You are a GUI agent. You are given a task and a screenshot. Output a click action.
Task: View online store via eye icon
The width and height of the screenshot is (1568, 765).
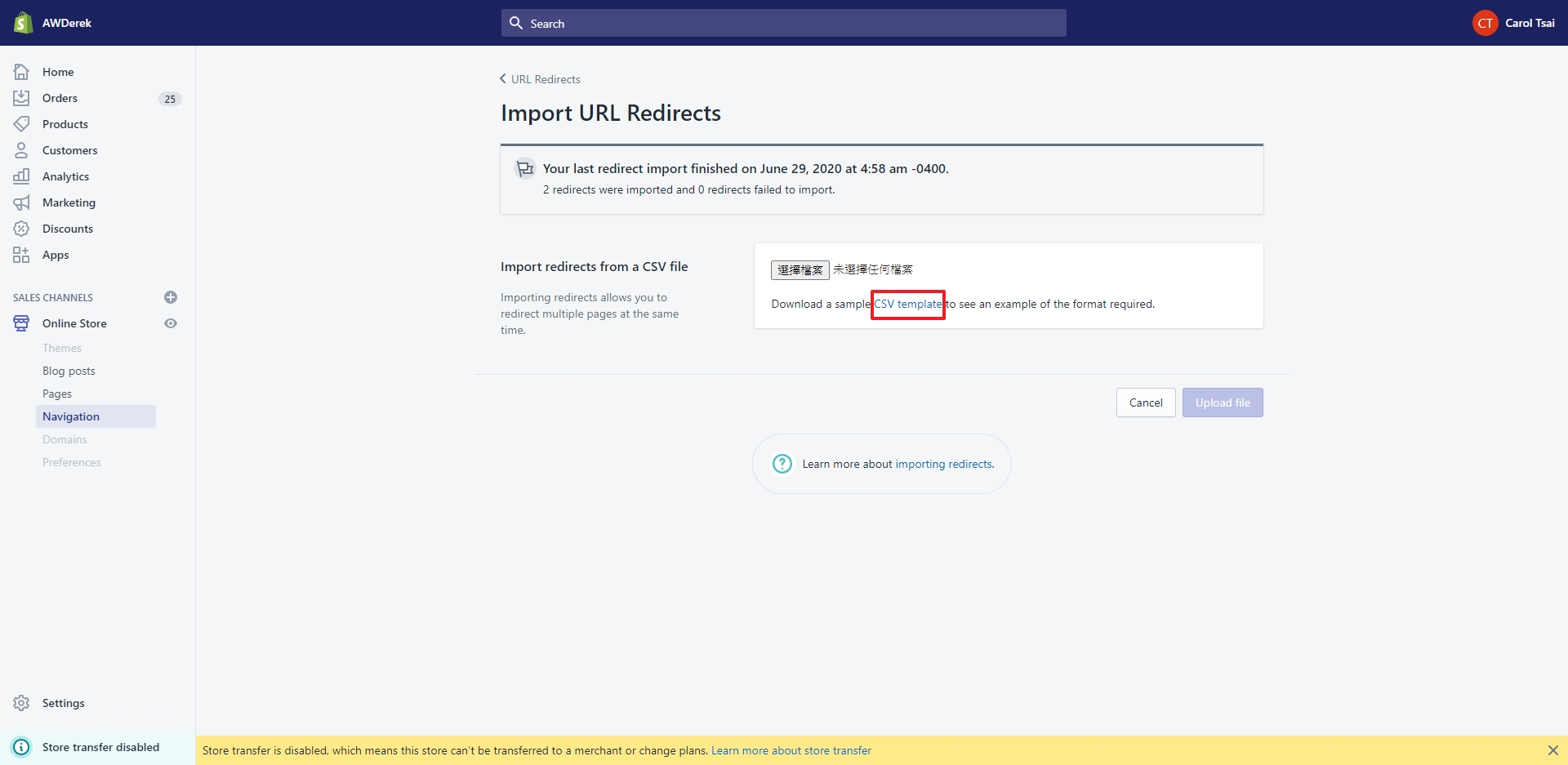(171, 323)
